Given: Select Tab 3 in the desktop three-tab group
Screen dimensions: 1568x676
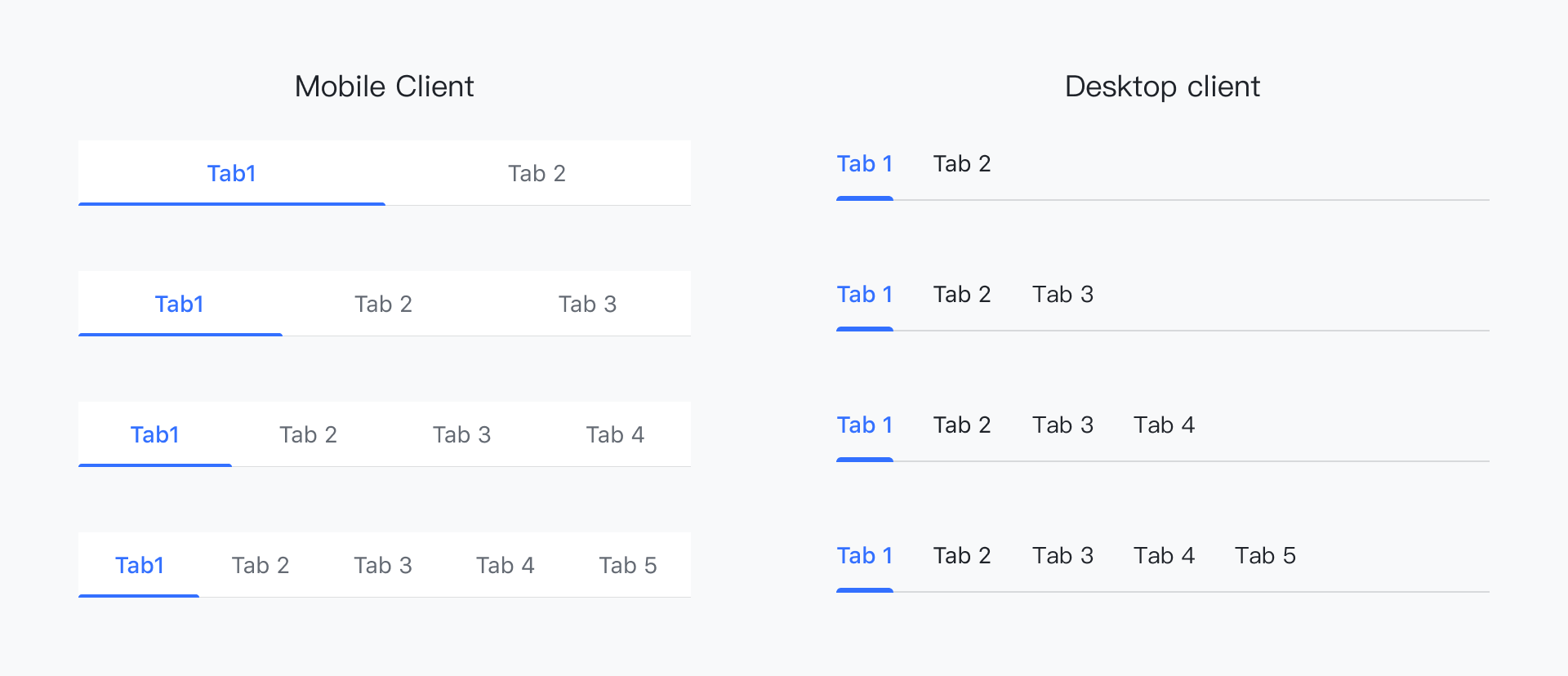Looking at the screenshot, I should (1062, 294).
